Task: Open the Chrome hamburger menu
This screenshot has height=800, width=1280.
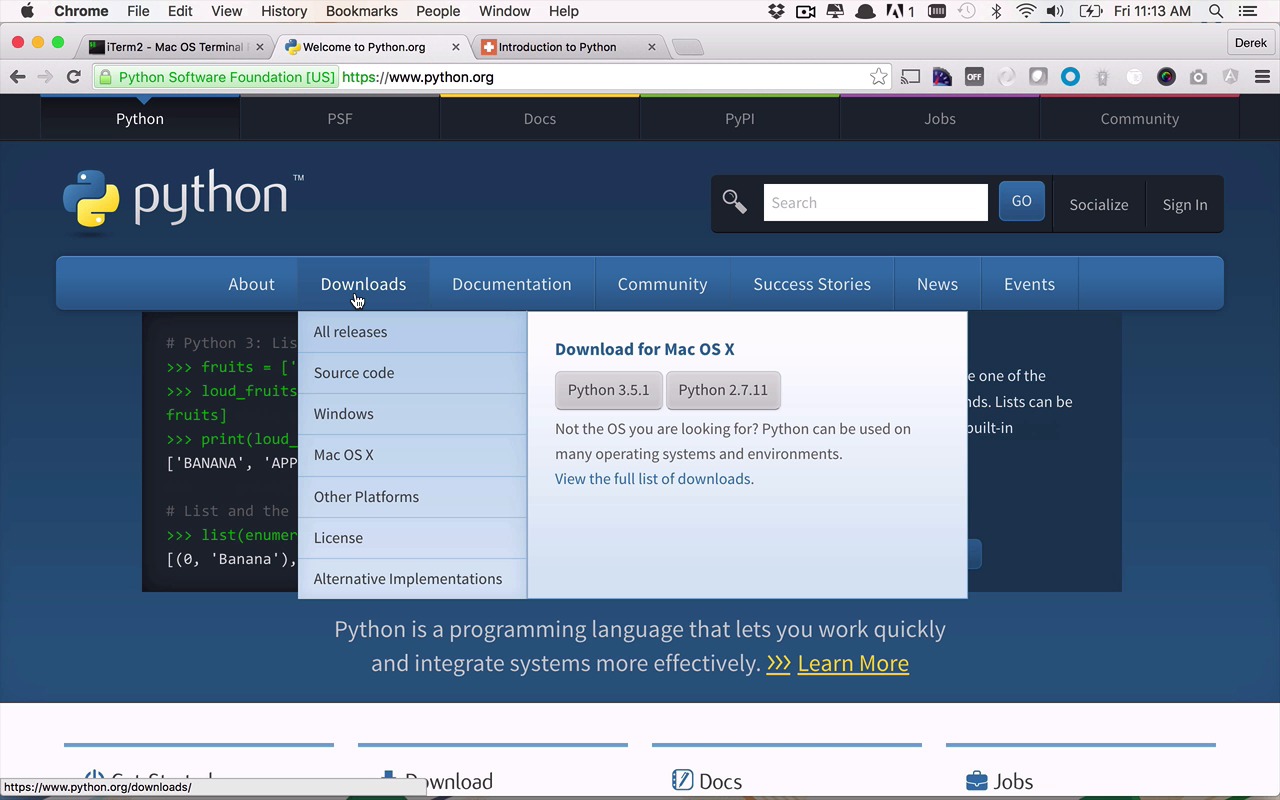Action: [1262, 77]
